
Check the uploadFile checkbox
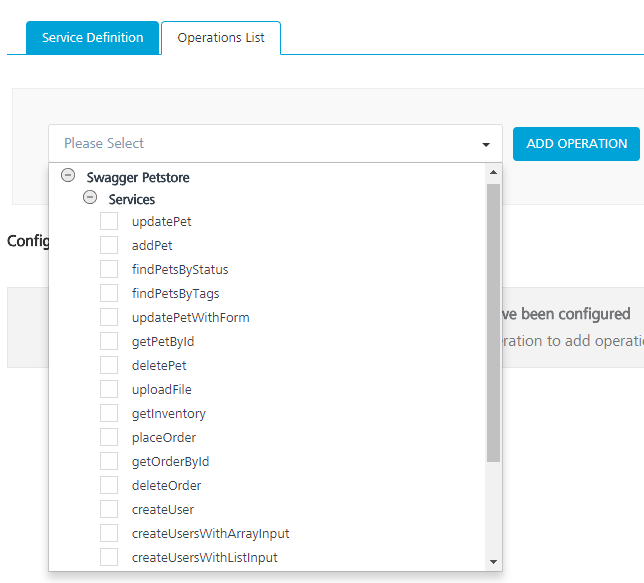pos(109,389)
